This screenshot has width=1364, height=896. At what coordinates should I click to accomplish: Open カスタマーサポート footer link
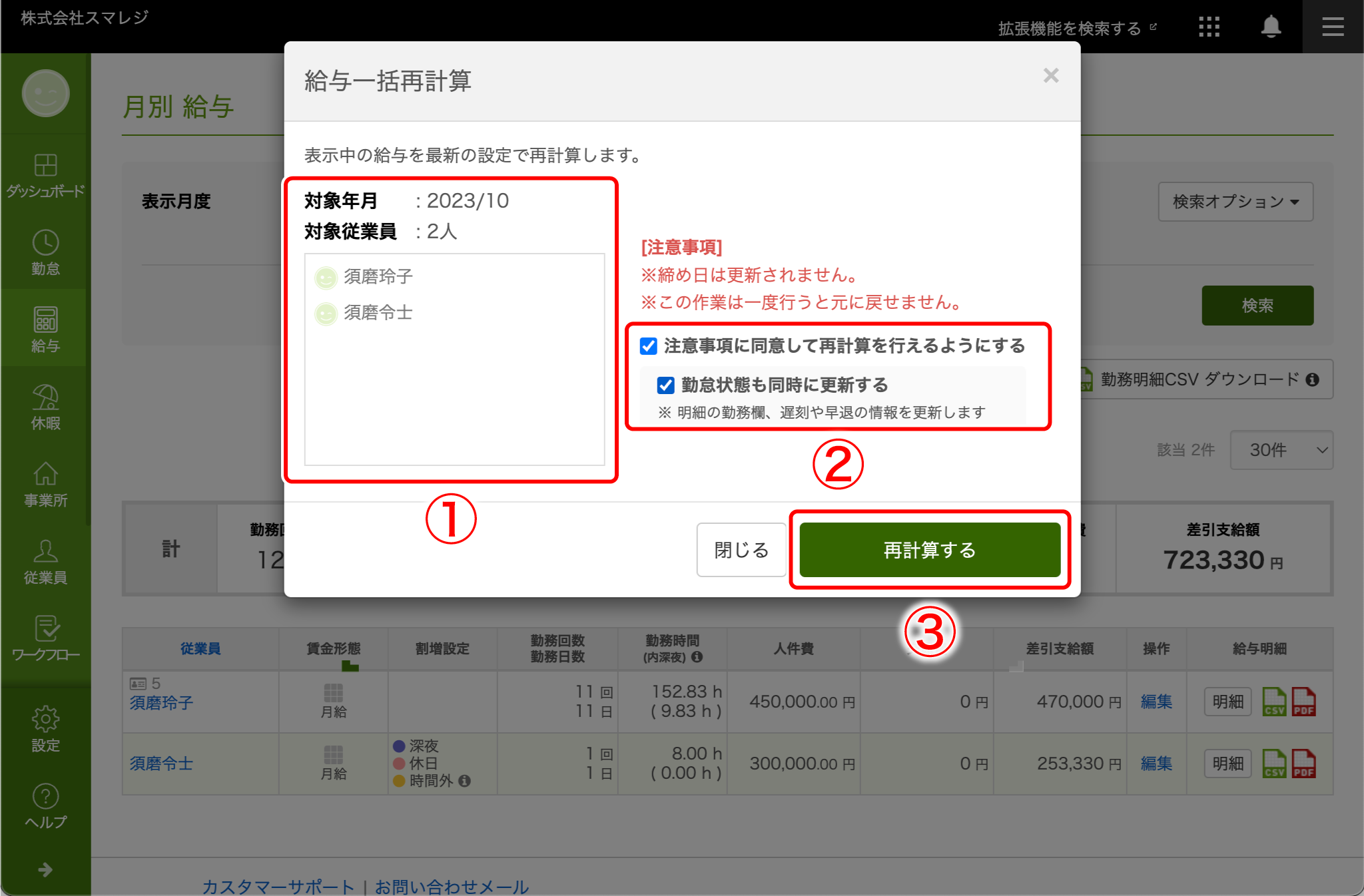(x=278, y=887)
